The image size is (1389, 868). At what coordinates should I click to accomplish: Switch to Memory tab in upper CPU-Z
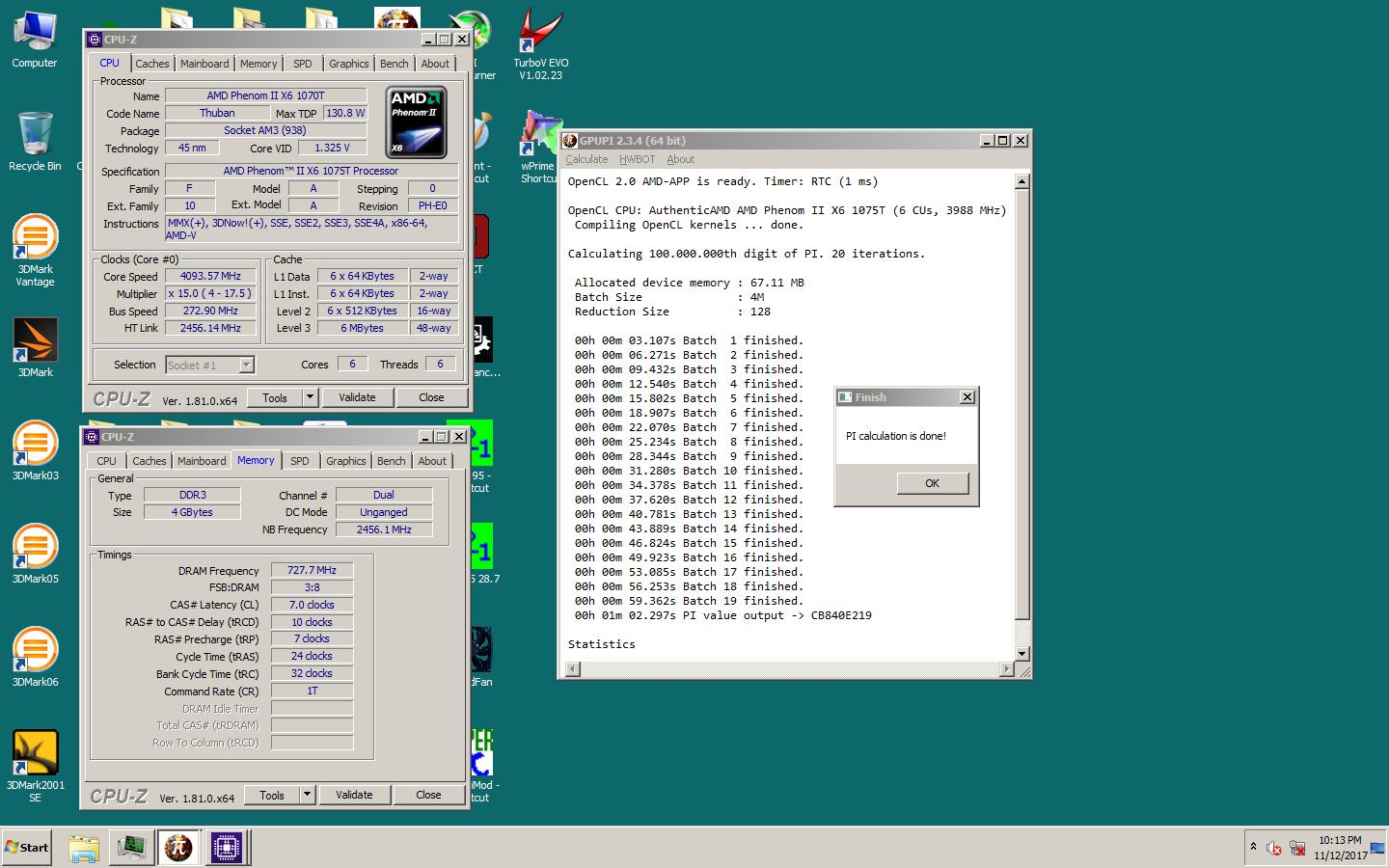(259, 64)
